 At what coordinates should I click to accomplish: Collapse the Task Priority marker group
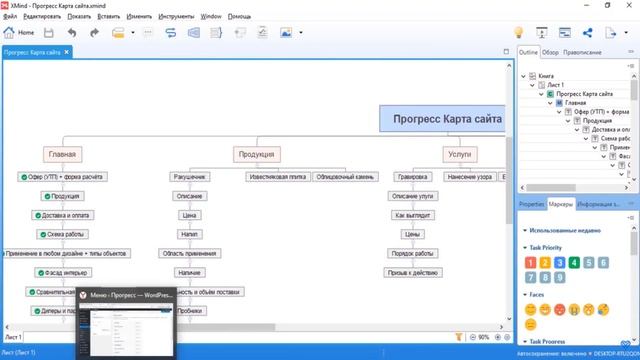(525, 248)
